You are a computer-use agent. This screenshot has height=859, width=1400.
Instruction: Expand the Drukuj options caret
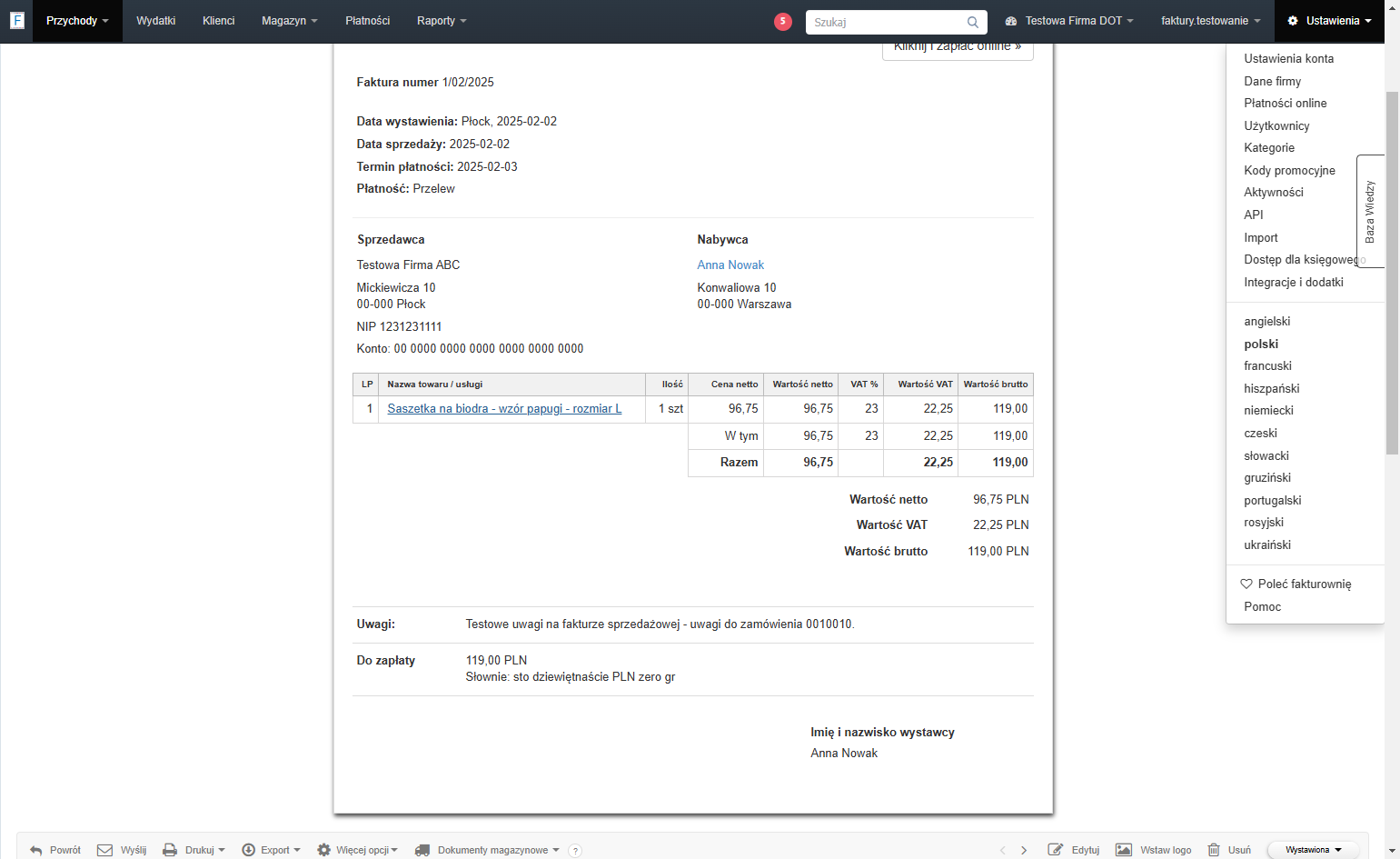click(x=222, y=851)
